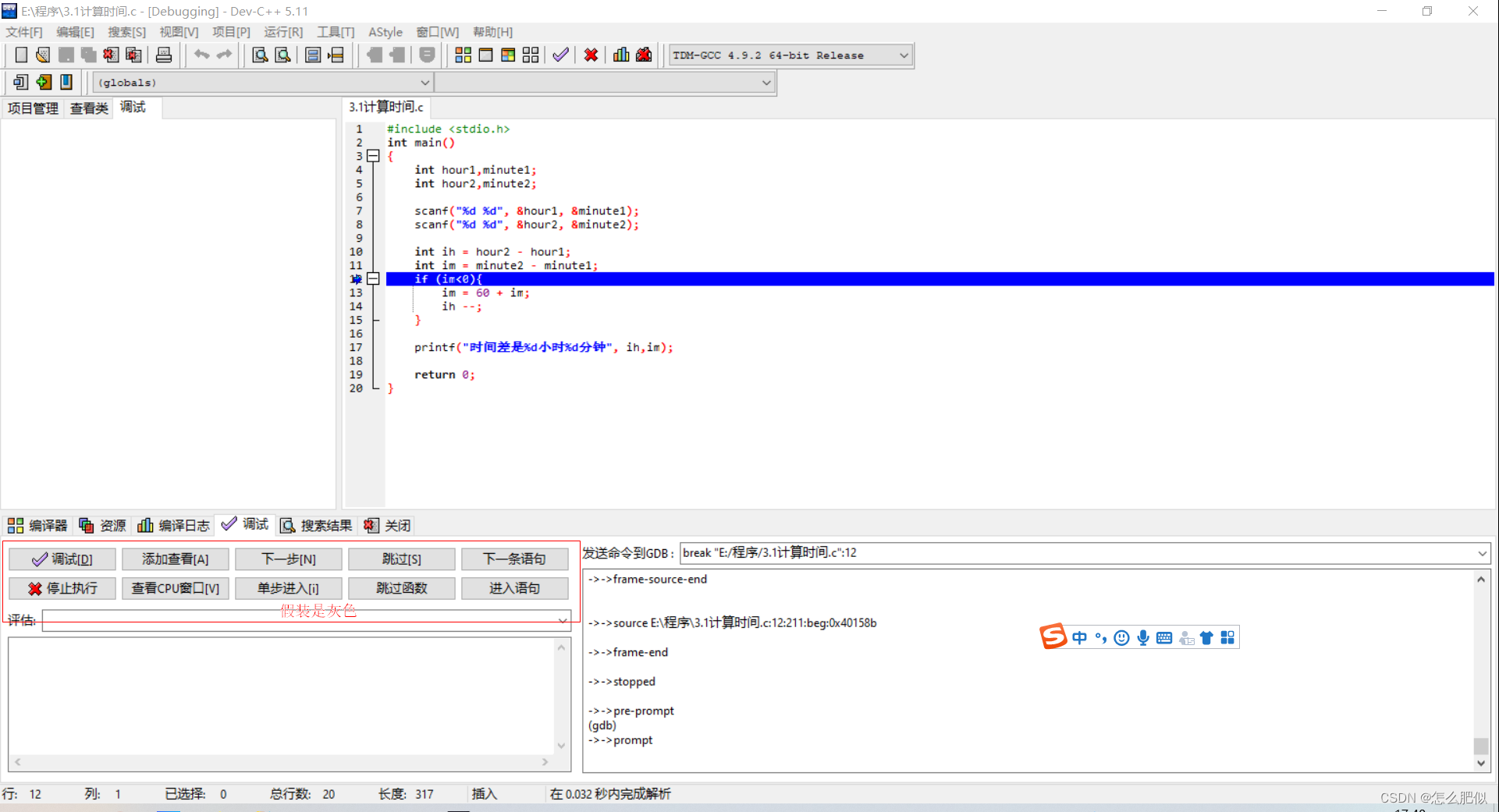Open the 运行[R] menu
1499x812 pixels.
coord(283,32)
